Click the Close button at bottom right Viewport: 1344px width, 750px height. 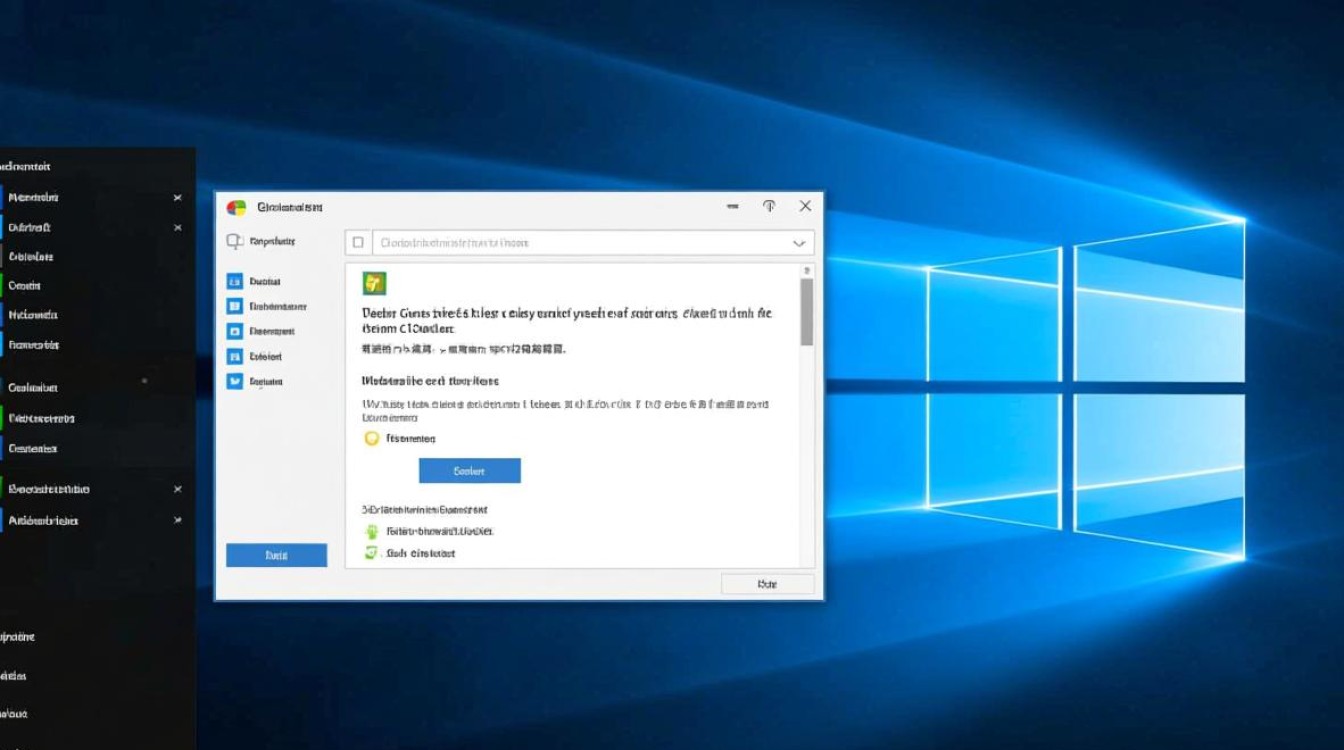(766, 583)
